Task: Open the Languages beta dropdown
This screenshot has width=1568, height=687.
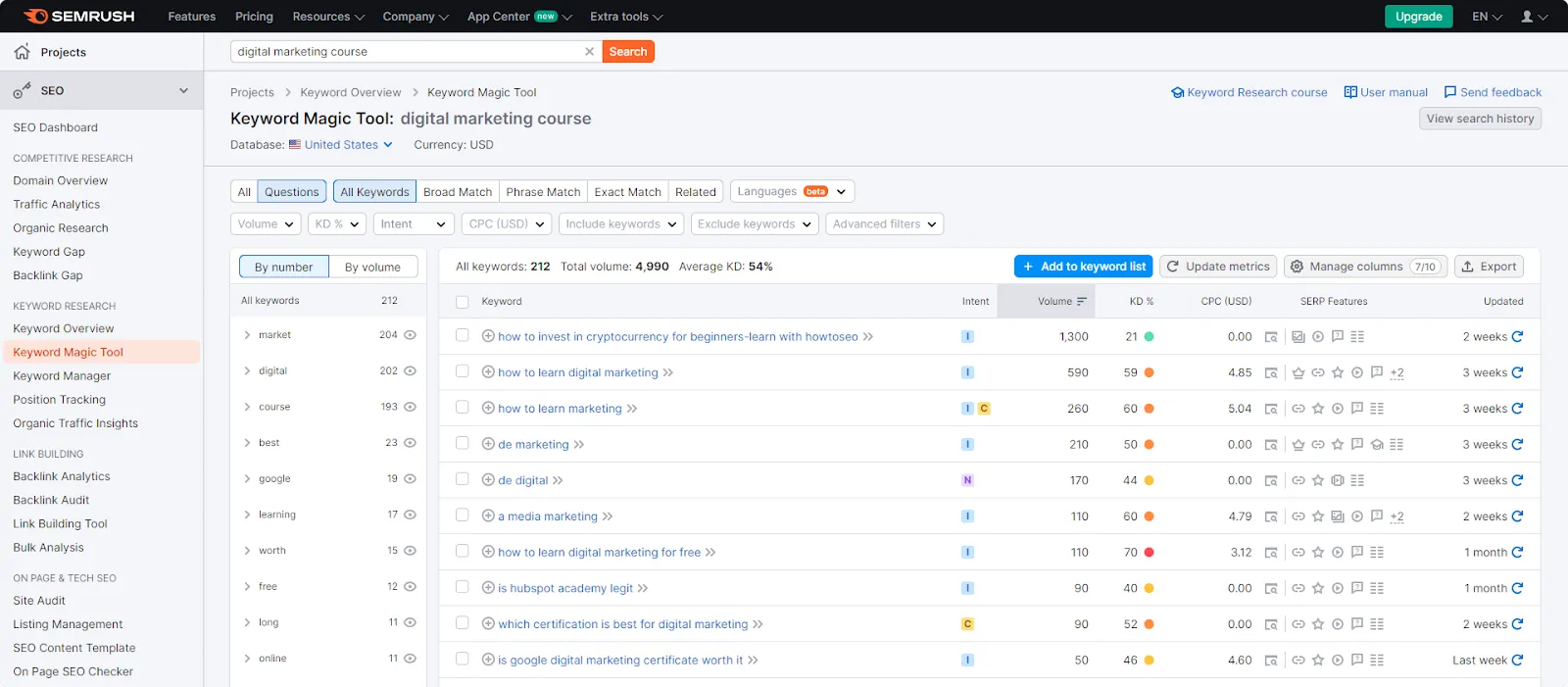Action: [792, 192]
